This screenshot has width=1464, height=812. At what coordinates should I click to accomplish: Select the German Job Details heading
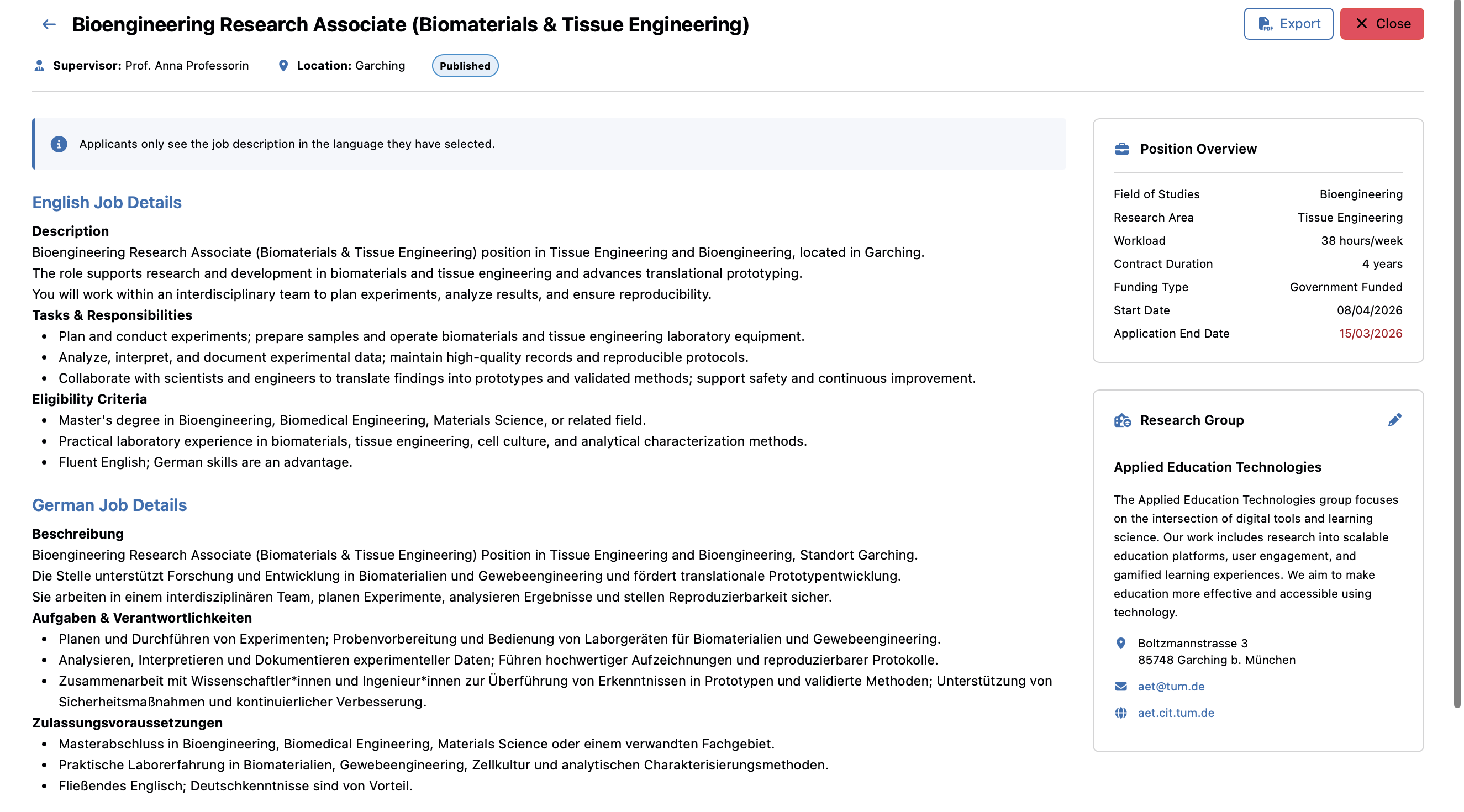(x=109, y=504)
